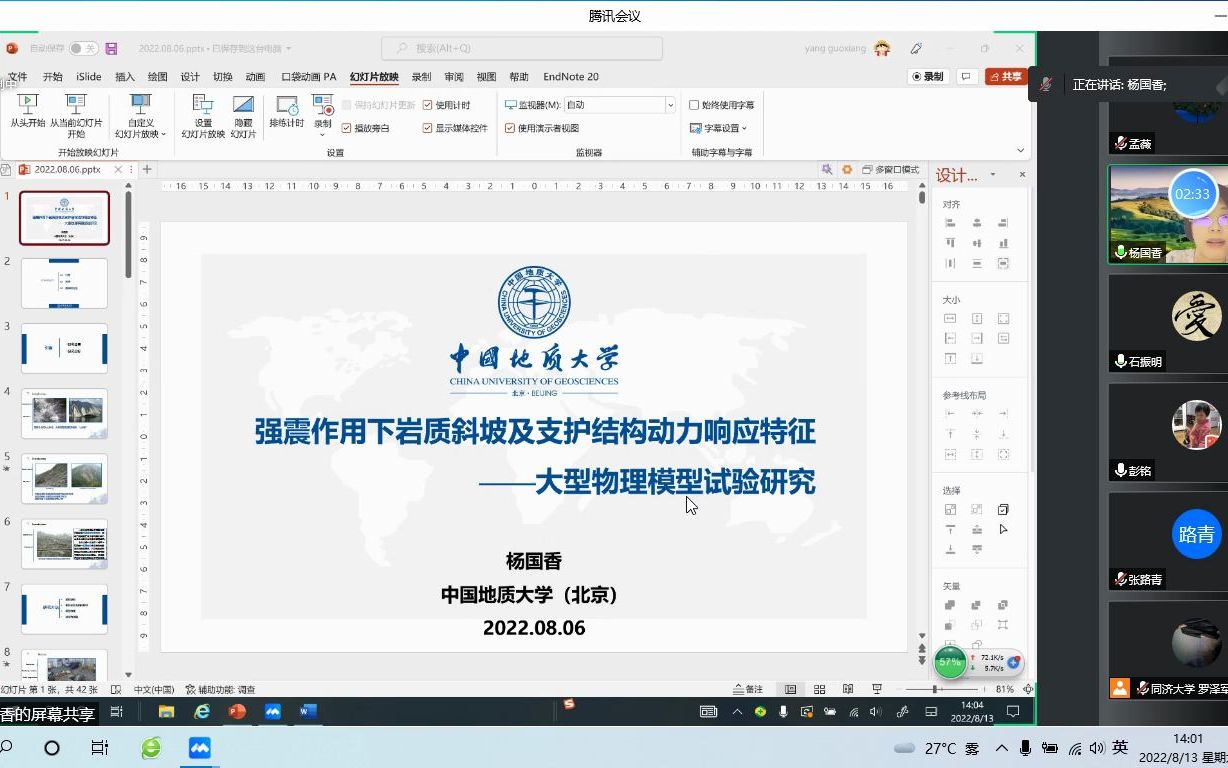Viewport: 1228px width, 768px height.
Task: Open 设置幻灯片放映 settings
Action: pos(203,117)
